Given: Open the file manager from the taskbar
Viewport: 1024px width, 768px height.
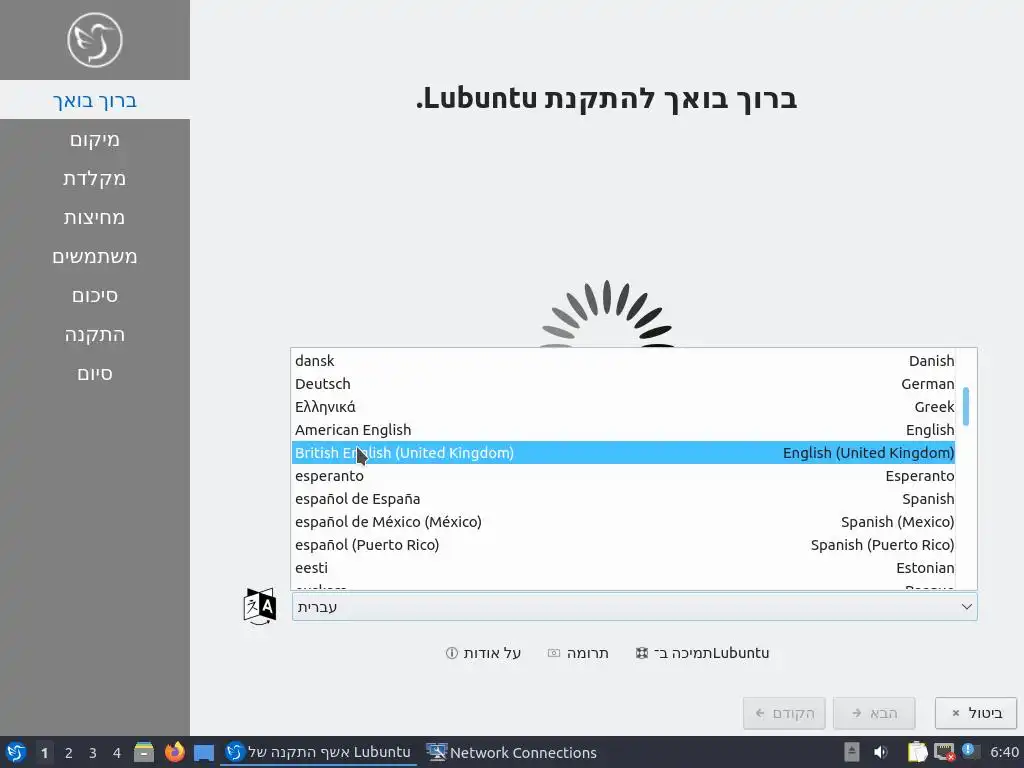Looking at the screenshot, I should (x=144, y=752).
